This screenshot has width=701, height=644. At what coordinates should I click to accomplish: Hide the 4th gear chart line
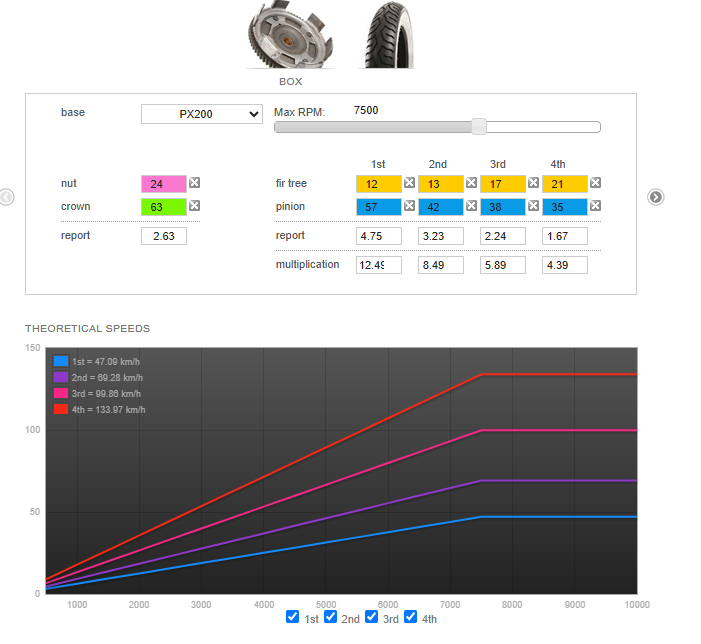[411, 617]
